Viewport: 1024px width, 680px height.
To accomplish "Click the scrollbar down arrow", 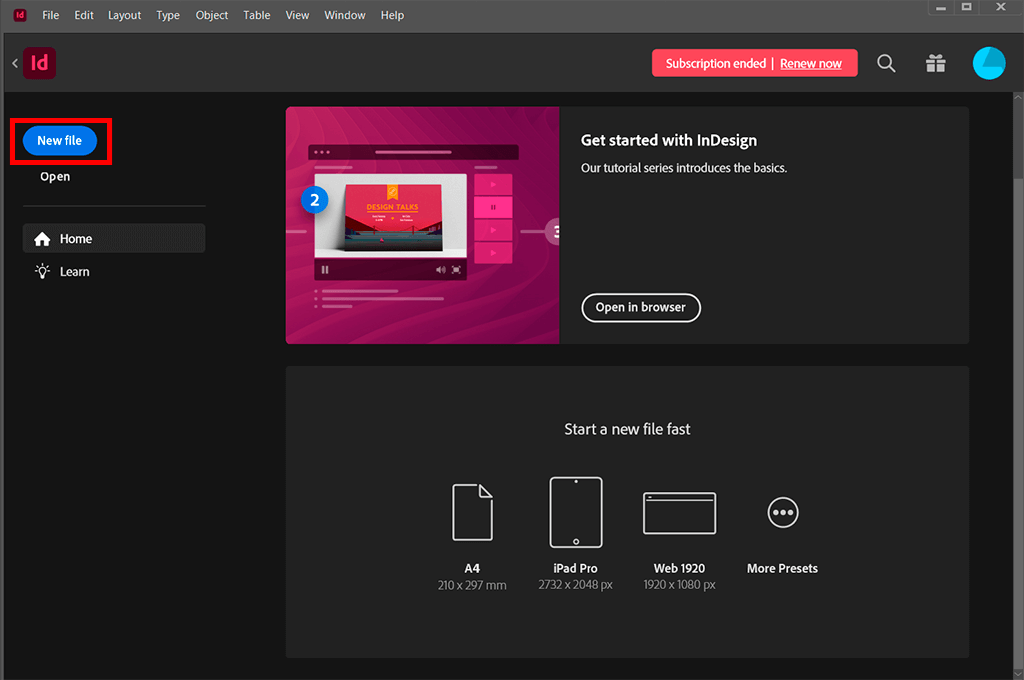I will (x=1018, y=673).
